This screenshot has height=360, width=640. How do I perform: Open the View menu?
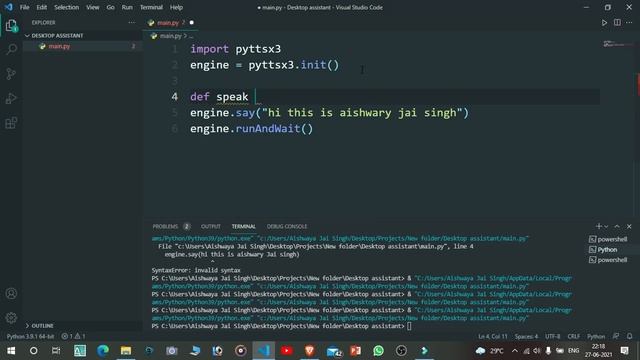point(93,7)
